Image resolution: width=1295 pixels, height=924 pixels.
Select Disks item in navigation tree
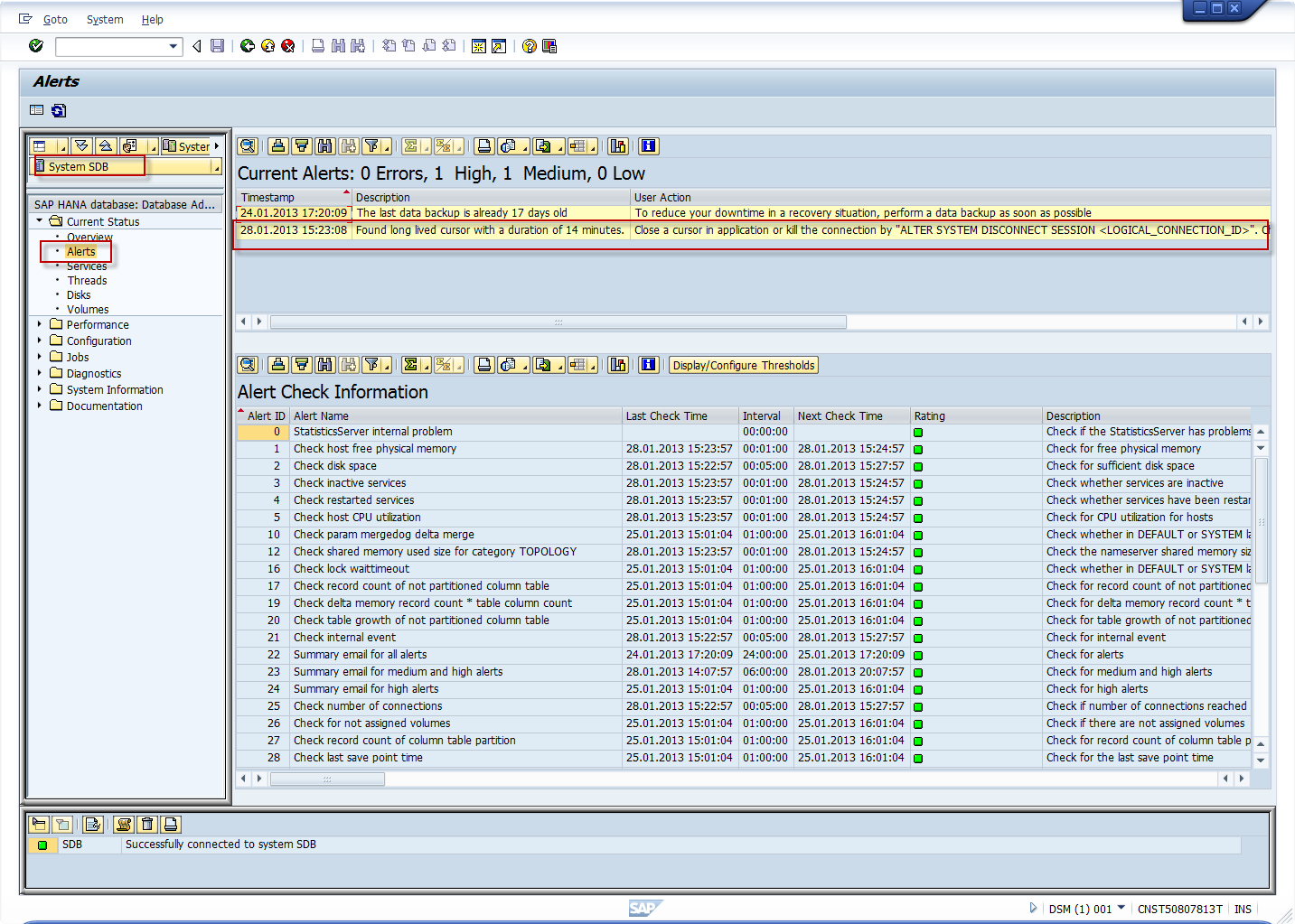79,294
